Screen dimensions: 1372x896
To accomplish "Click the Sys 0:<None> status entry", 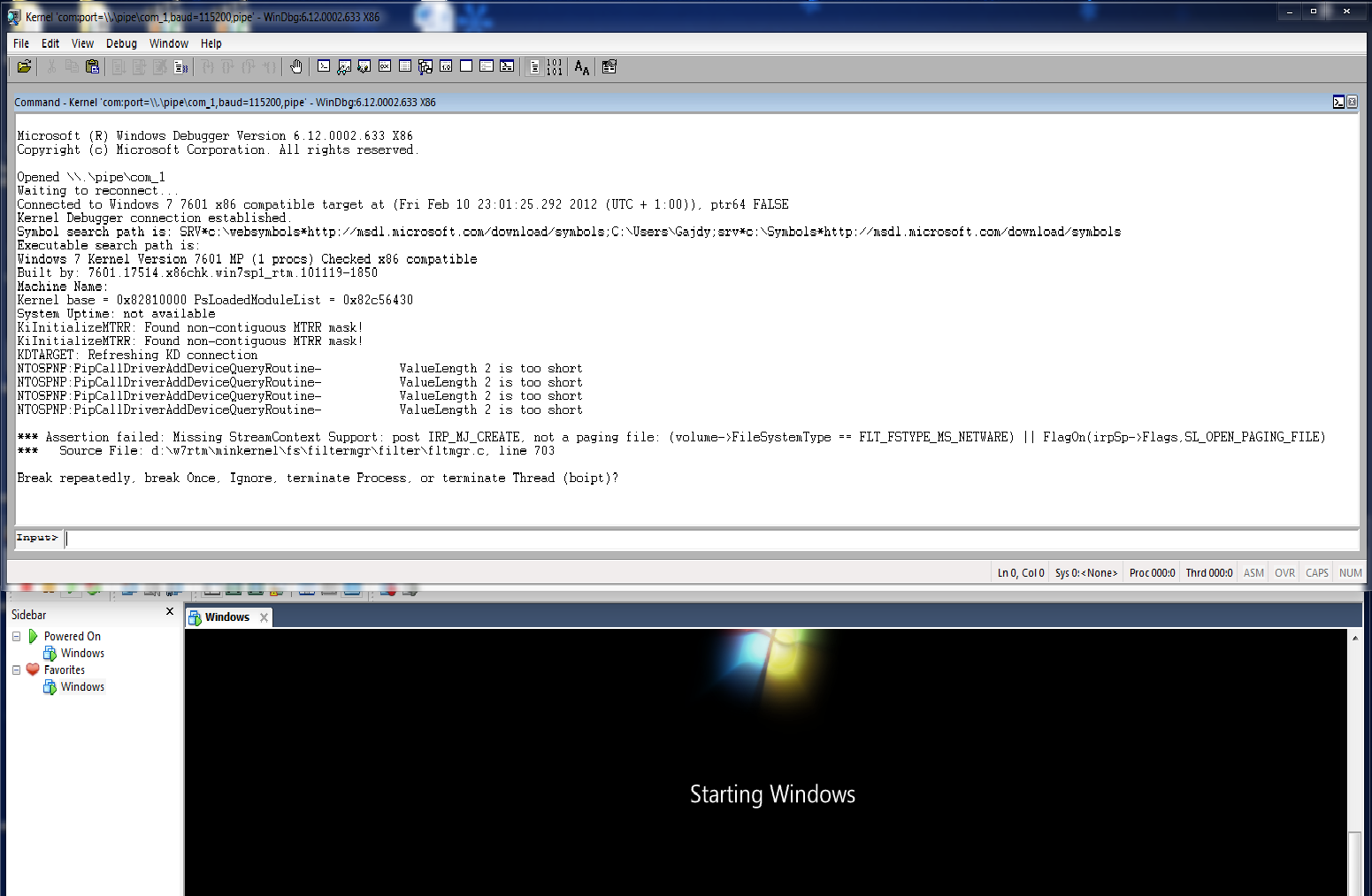I will [x=1086, y=573].
